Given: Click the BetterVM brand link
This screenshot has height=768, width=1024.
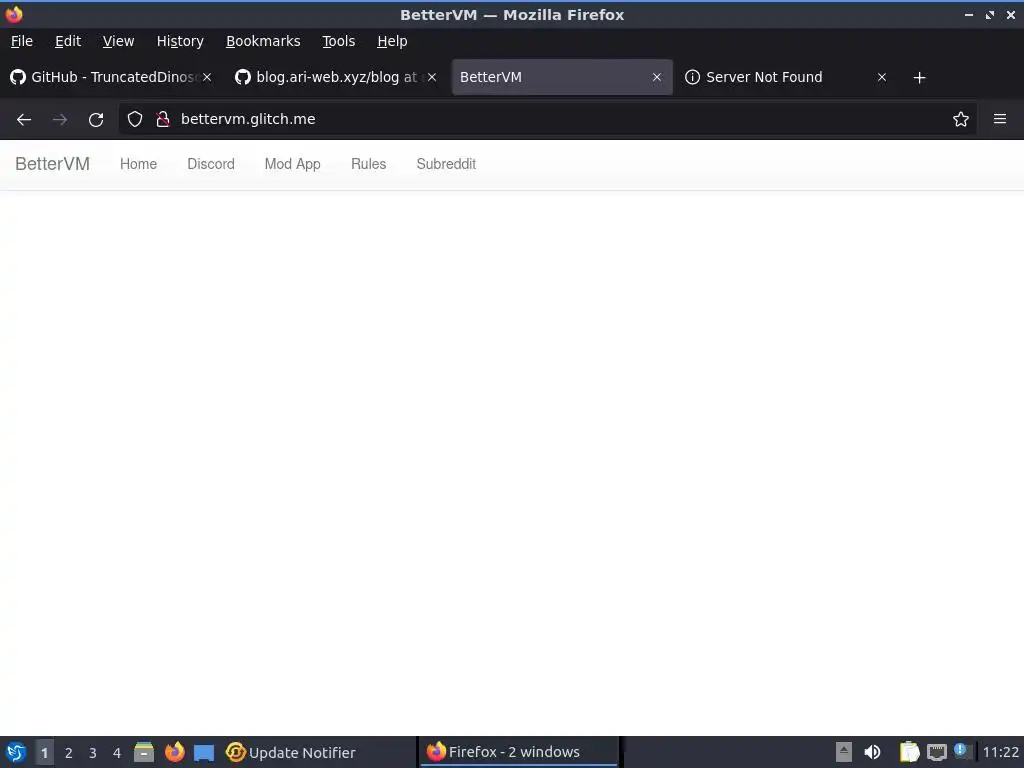Looking at the screenshot, I should [52, 164].
